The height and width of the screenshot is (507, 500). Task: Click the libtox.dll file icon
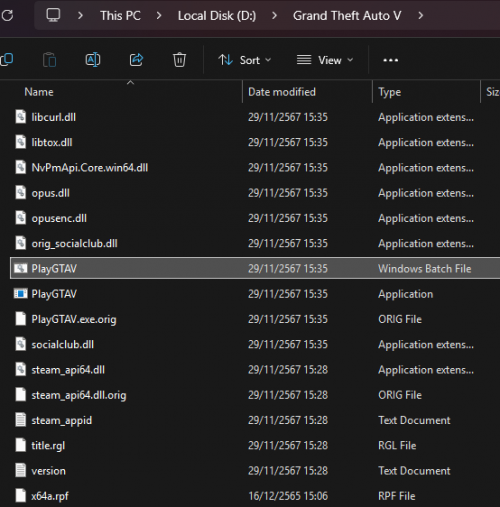21,142
